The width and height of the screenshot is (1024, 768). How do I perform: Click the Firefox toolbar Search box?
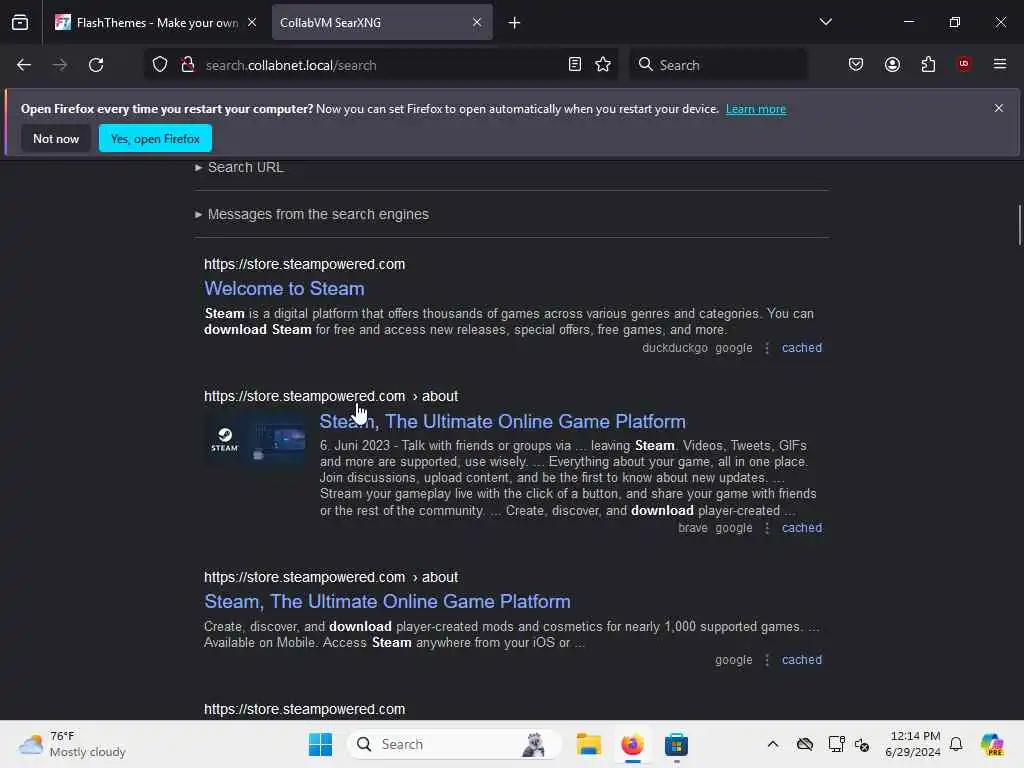(x=718, y=65)
